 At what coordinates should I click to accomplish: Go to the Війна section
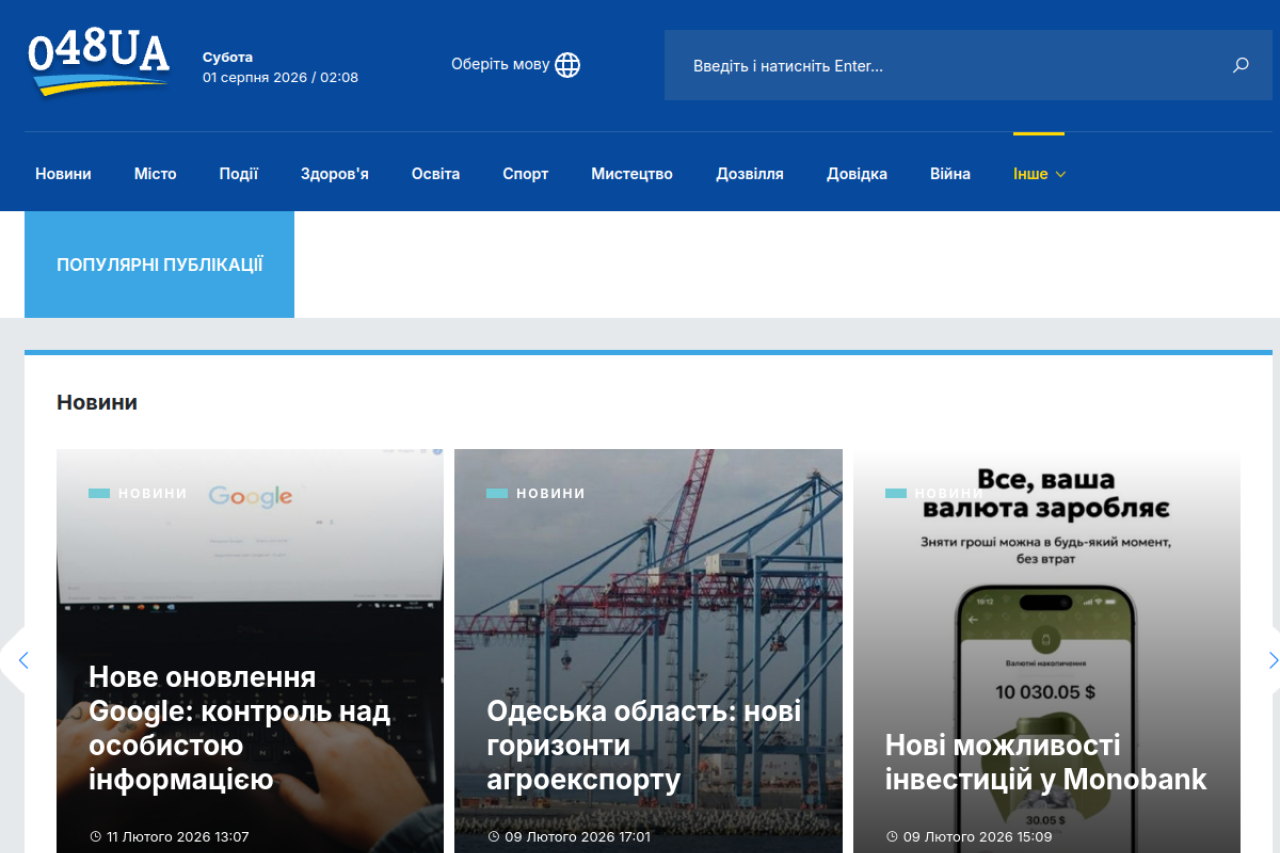(950, 174)
